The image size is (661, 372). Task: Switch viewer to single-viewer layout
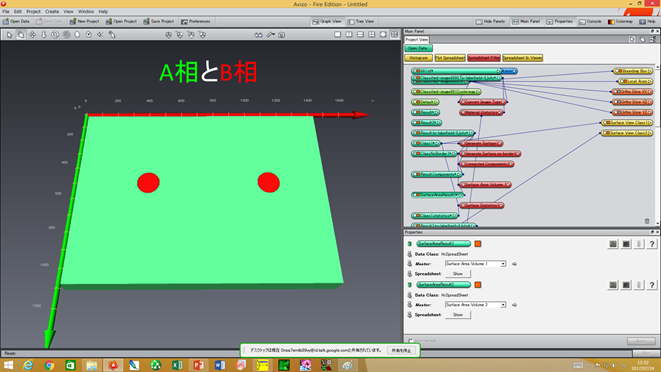tap(337, 35)
